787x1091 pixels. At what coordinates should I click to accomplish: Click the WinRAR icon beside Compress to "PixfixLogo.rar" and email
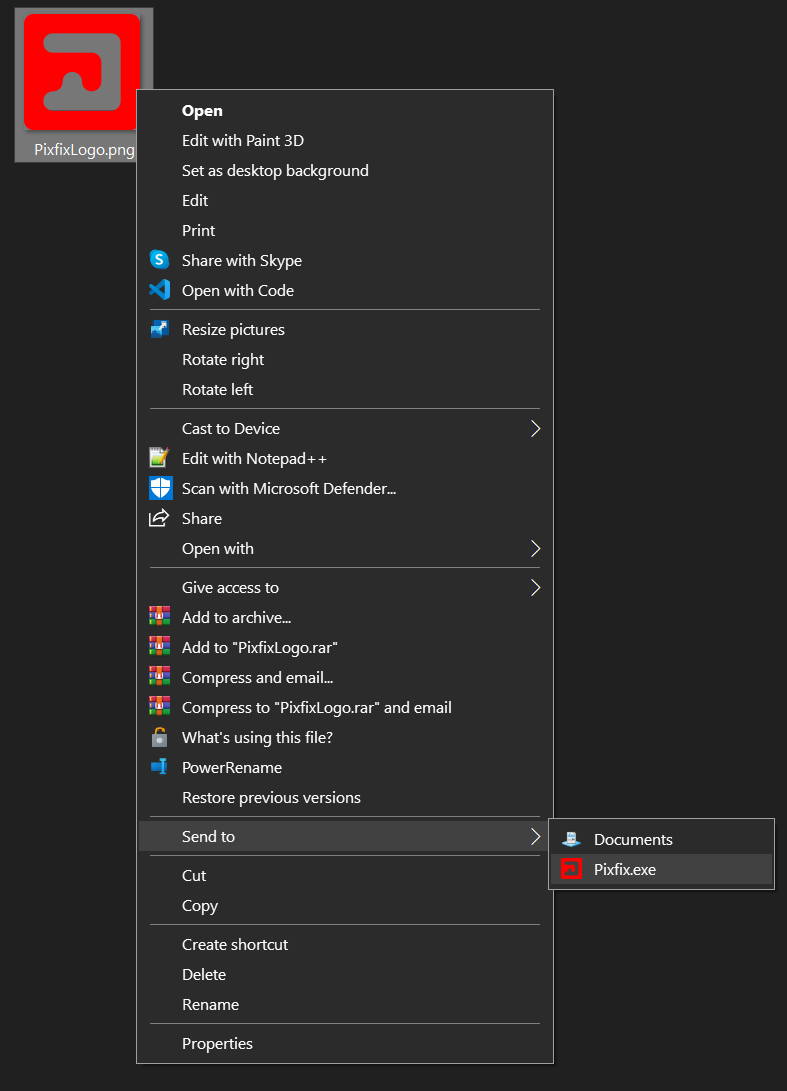[159, 707]
